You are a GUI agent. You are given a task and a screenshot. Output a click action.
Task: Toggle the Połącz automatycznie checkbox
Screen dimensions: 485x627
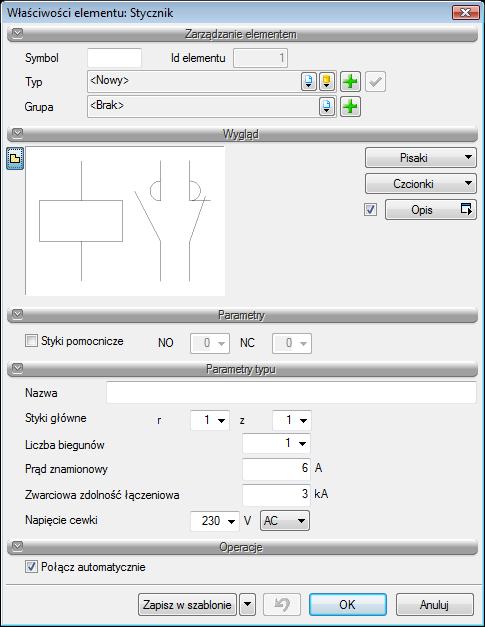31,567
